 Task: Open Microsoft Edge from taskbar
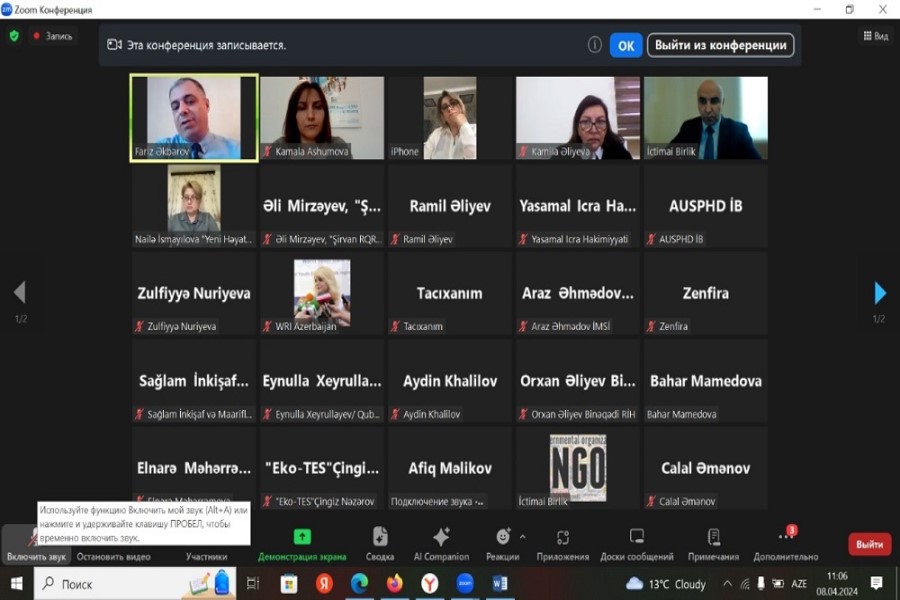[x=359, y=584]
